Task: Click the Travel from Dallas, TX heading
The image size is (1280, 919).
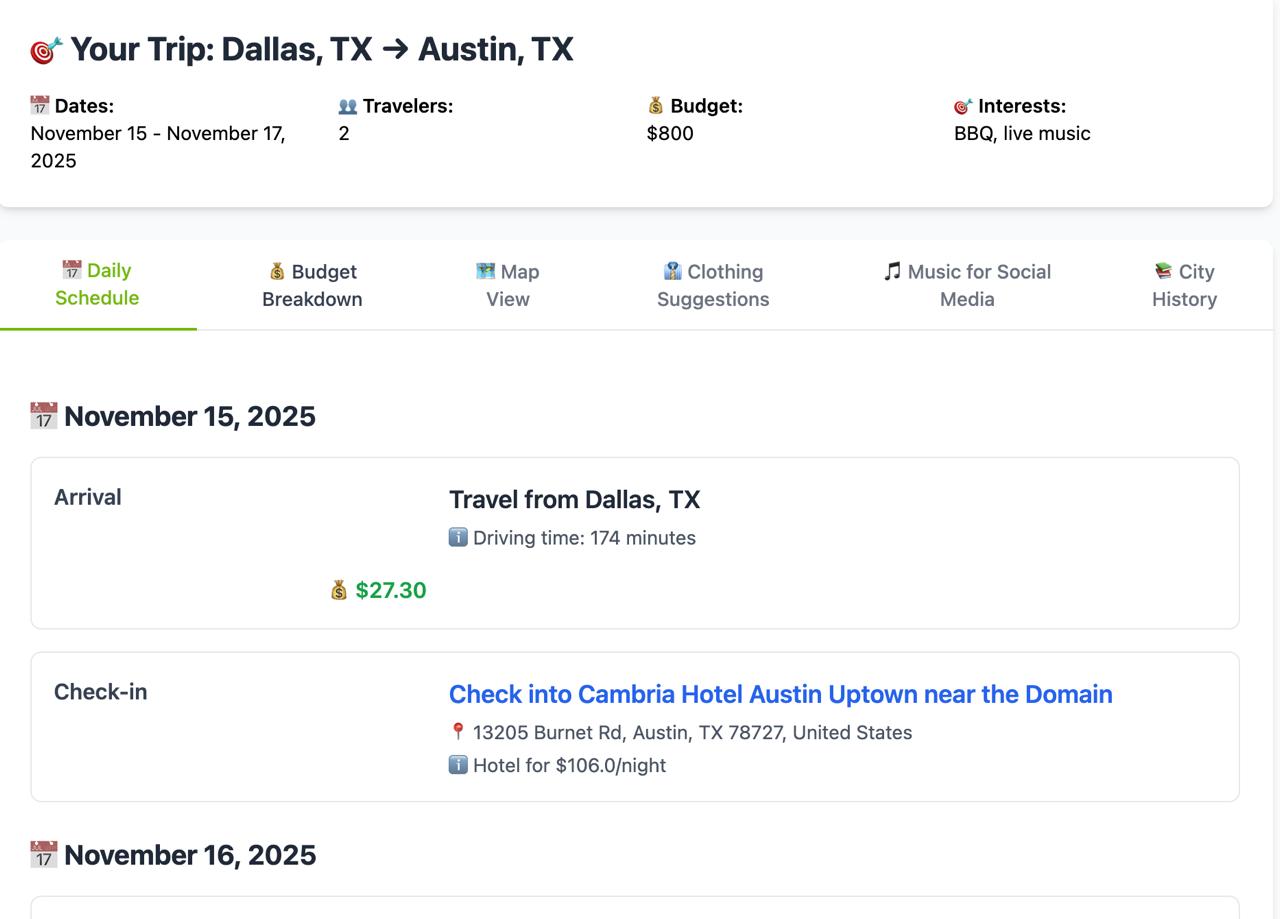Action: [574, 499]
